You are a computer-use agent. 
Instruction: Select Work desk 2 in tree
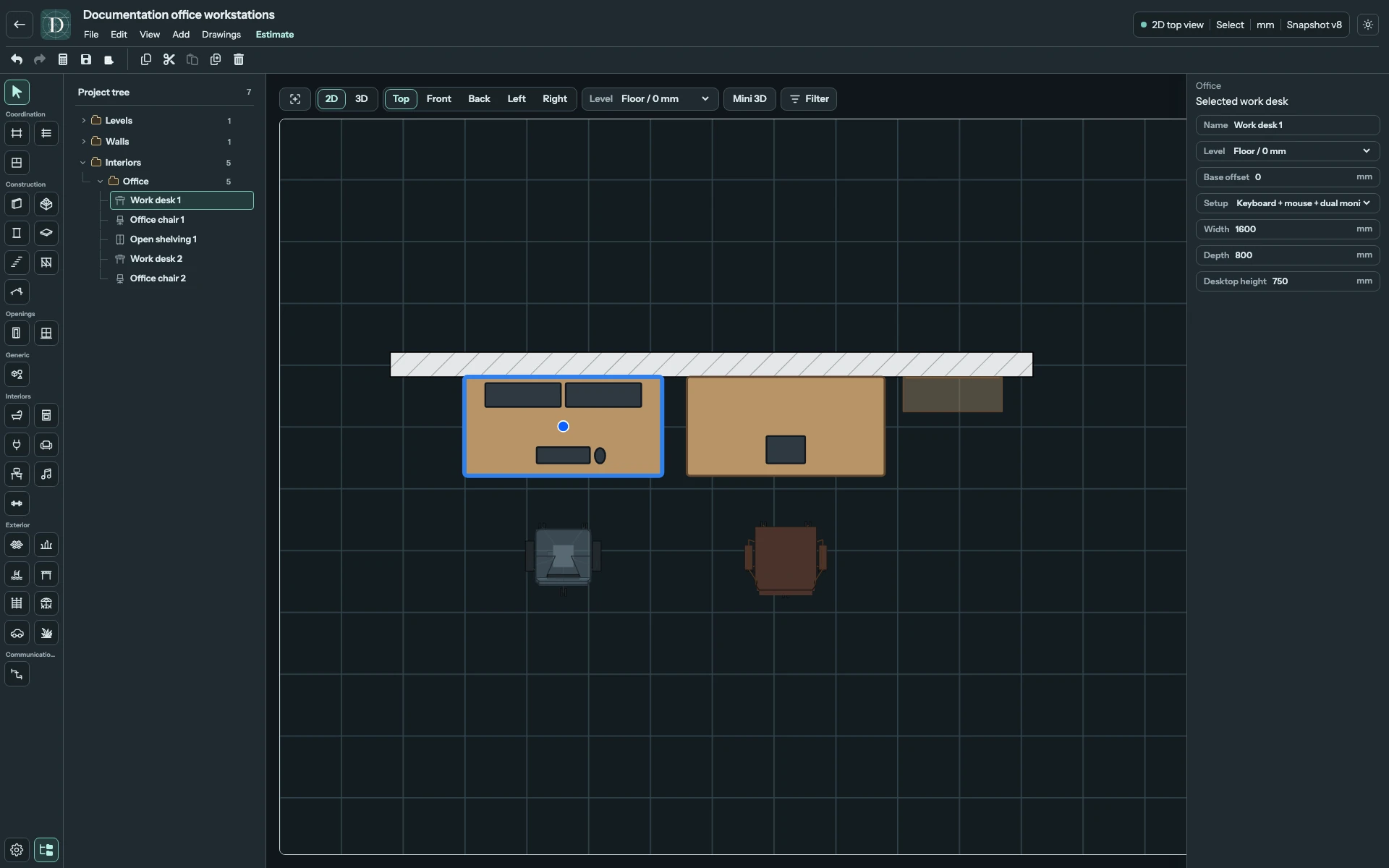[182, 259]
